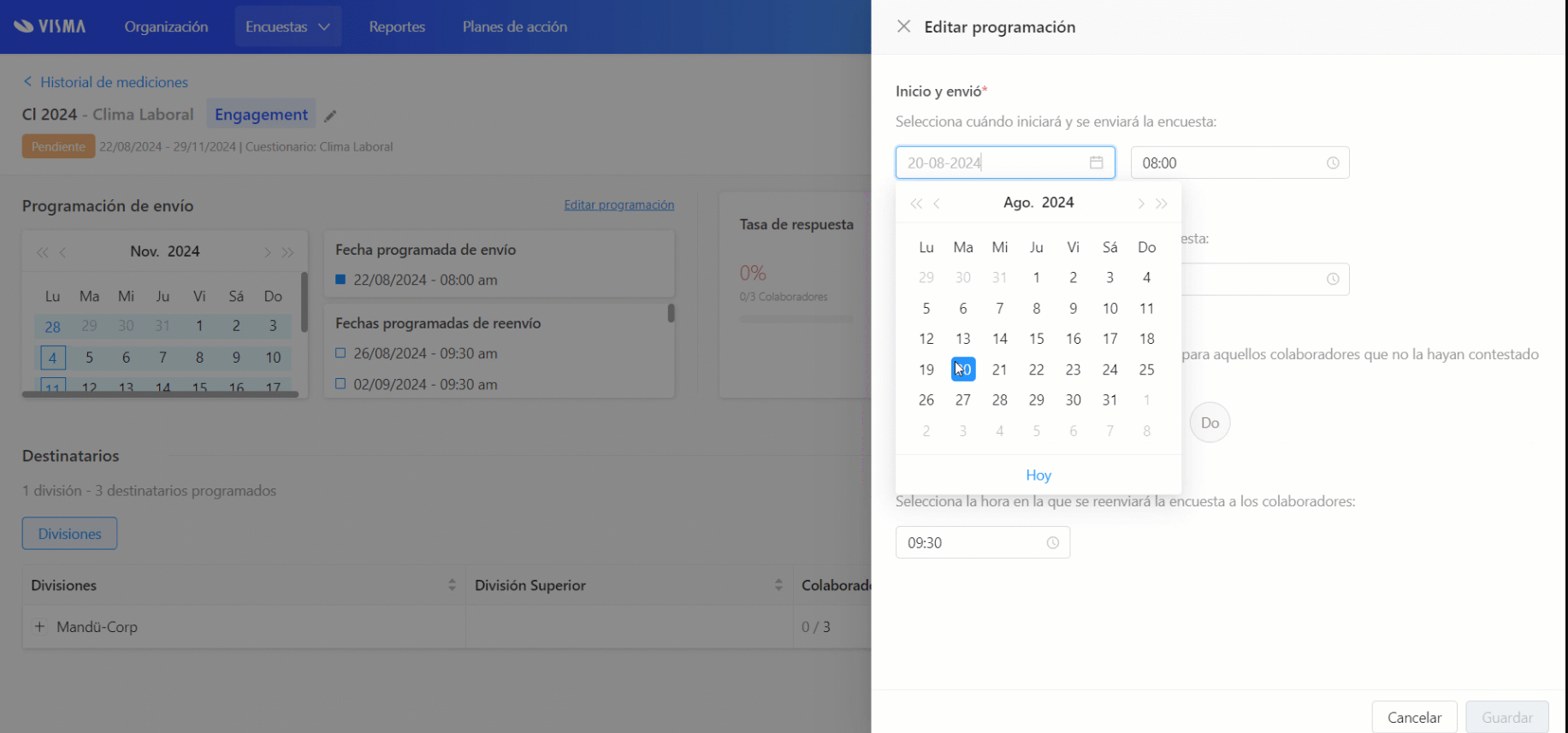Viewport: 1568px width, 733px height.
Task: Go to previous year in Nov. 2024 calendar
Action: click(42, 252)
